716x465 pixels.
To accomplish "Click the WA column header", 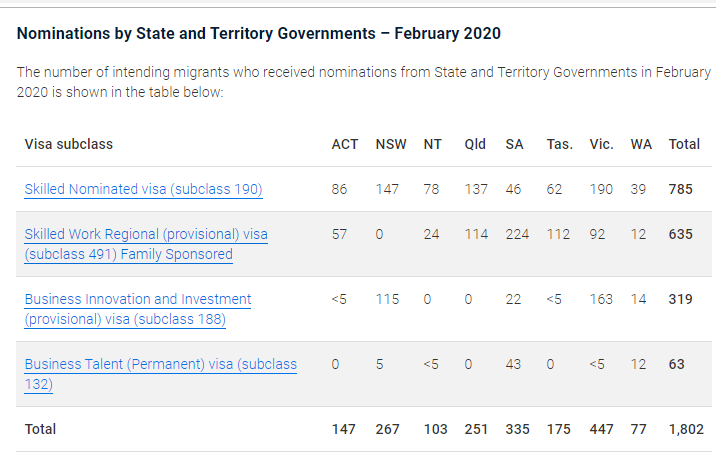I will click(641, 144).
